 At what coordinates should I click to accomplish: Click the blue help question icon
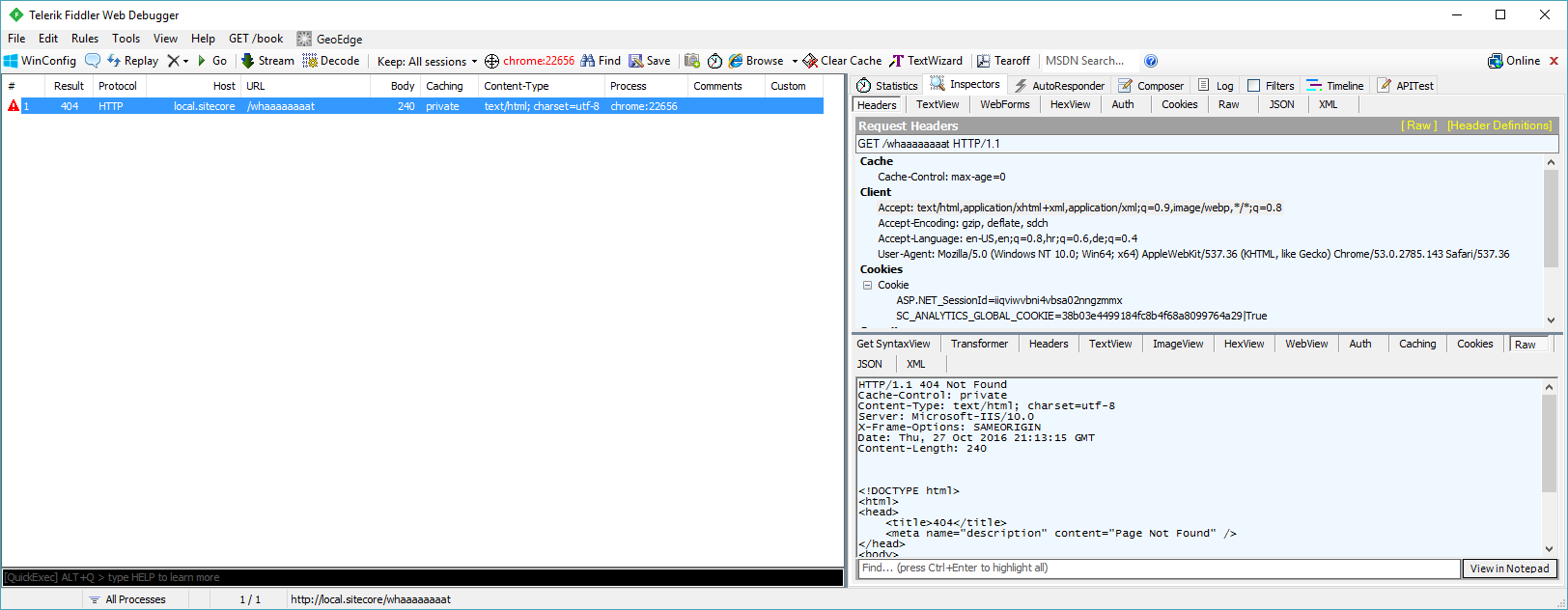[x=1151, y=61]
